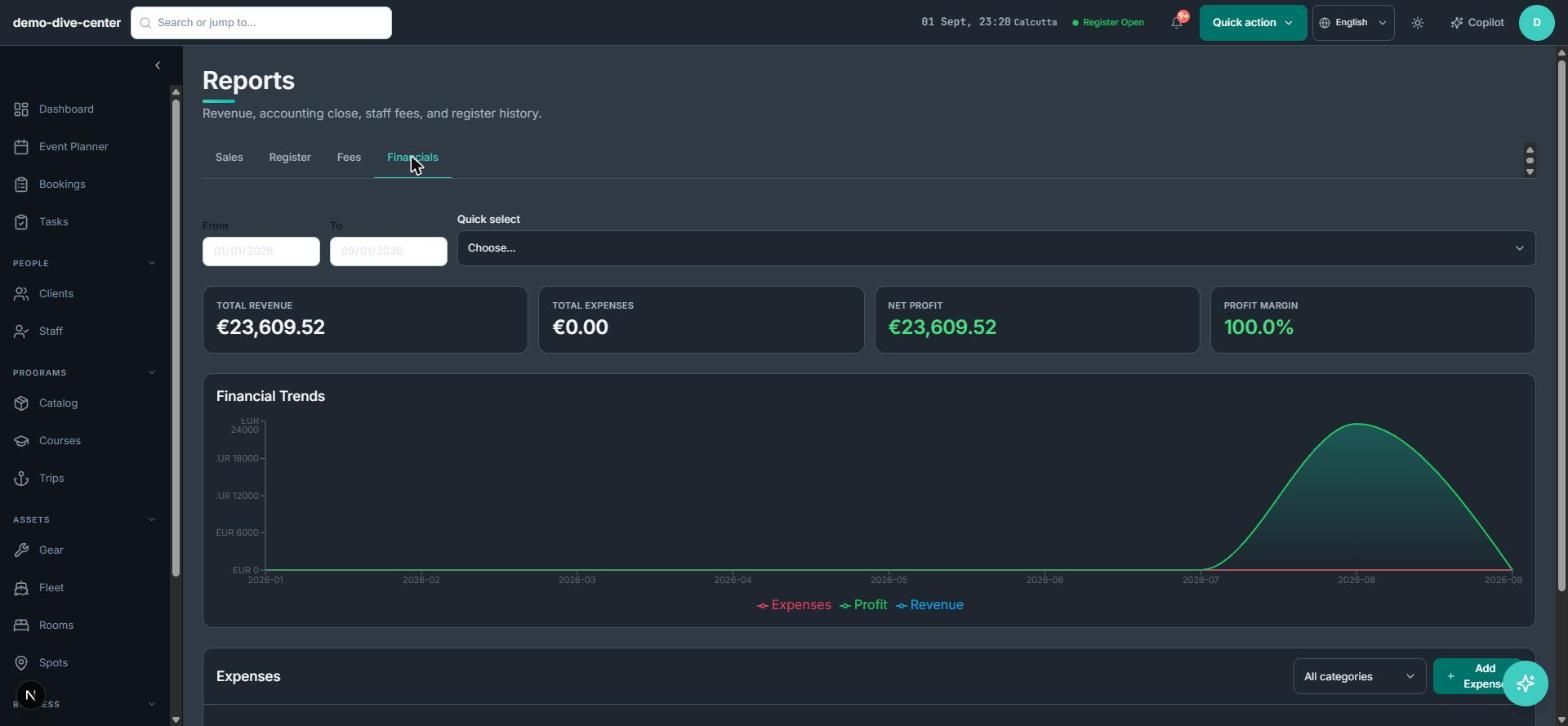
Task: Open the Tasks page
Action: click(53, 222)
